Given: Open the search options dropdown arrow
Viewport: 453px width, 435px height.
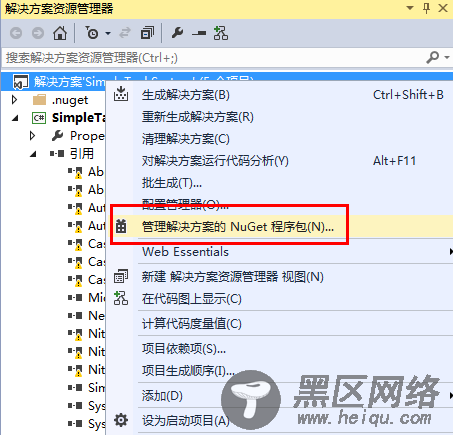Looking at the screenshot, I should 447,58.
